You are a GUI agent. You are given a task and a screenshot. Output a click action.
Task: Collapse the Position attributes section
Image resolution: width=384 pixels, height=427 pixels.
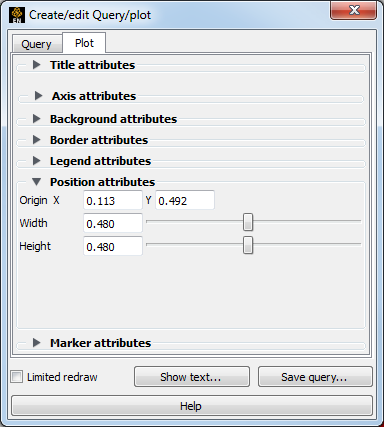click(x=37, y=182)
